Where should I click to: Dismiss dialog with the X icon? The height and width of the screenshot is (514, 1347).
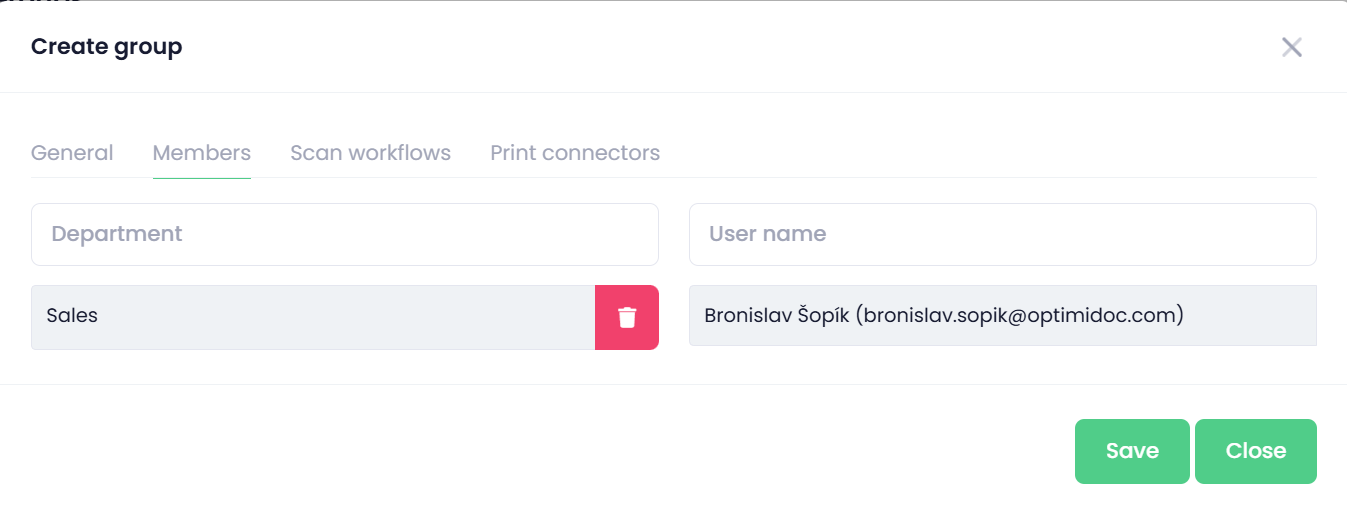pyautogui.click(x=1291, y=47)
